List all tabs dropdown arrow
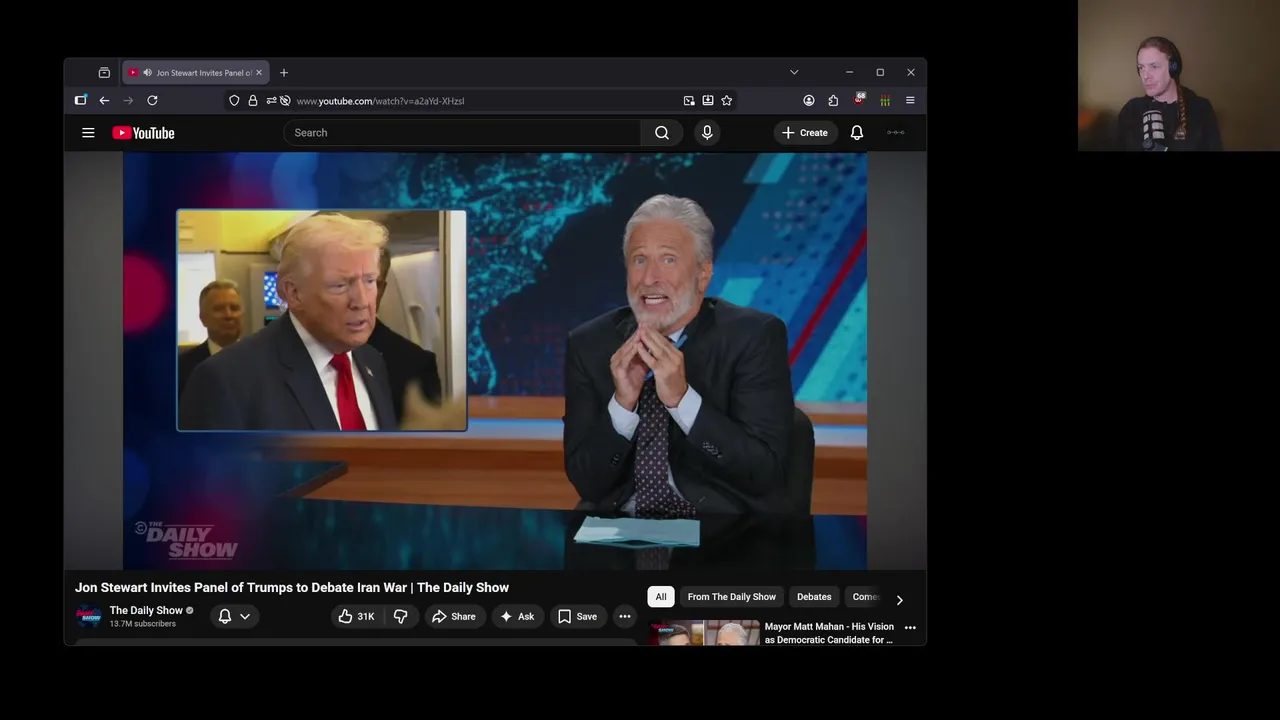 (794, 73)
